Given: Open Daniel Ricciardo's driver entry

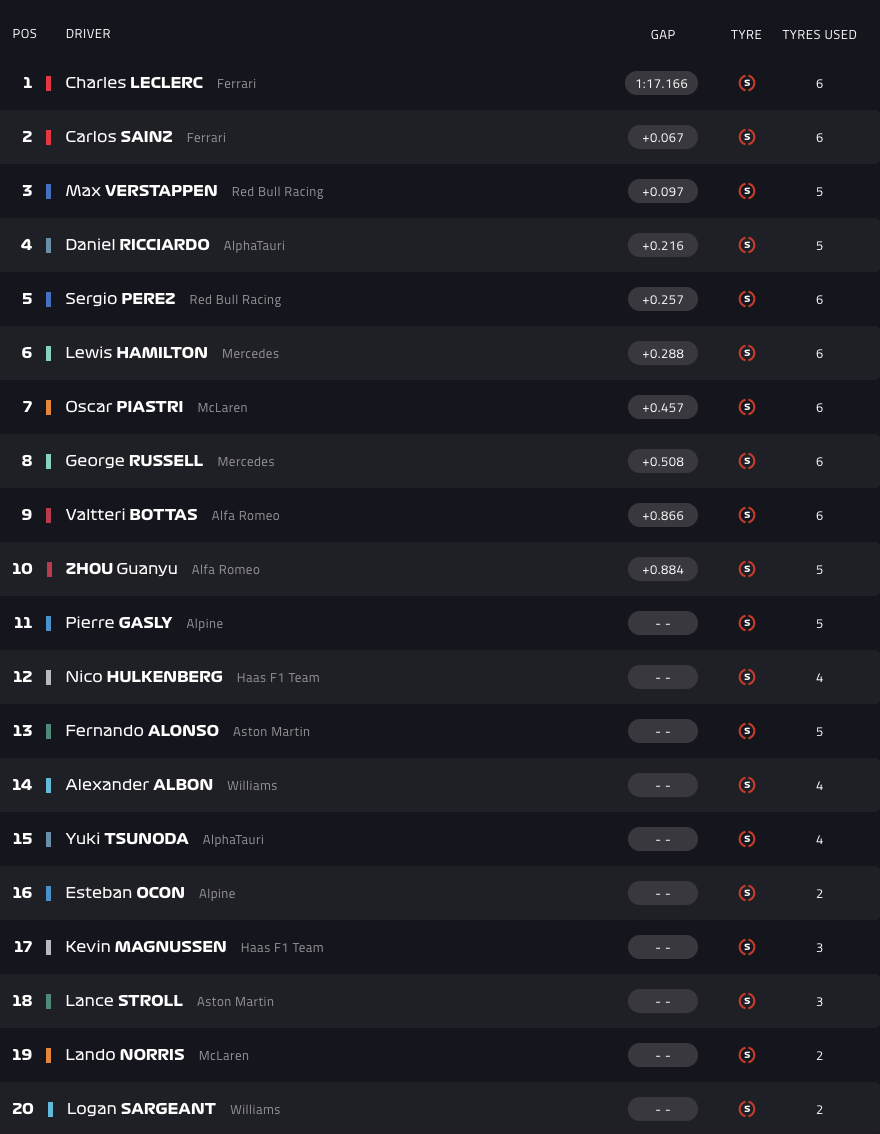Looking at the screenshot, I should pyautogui.click(x=137, y=245).
